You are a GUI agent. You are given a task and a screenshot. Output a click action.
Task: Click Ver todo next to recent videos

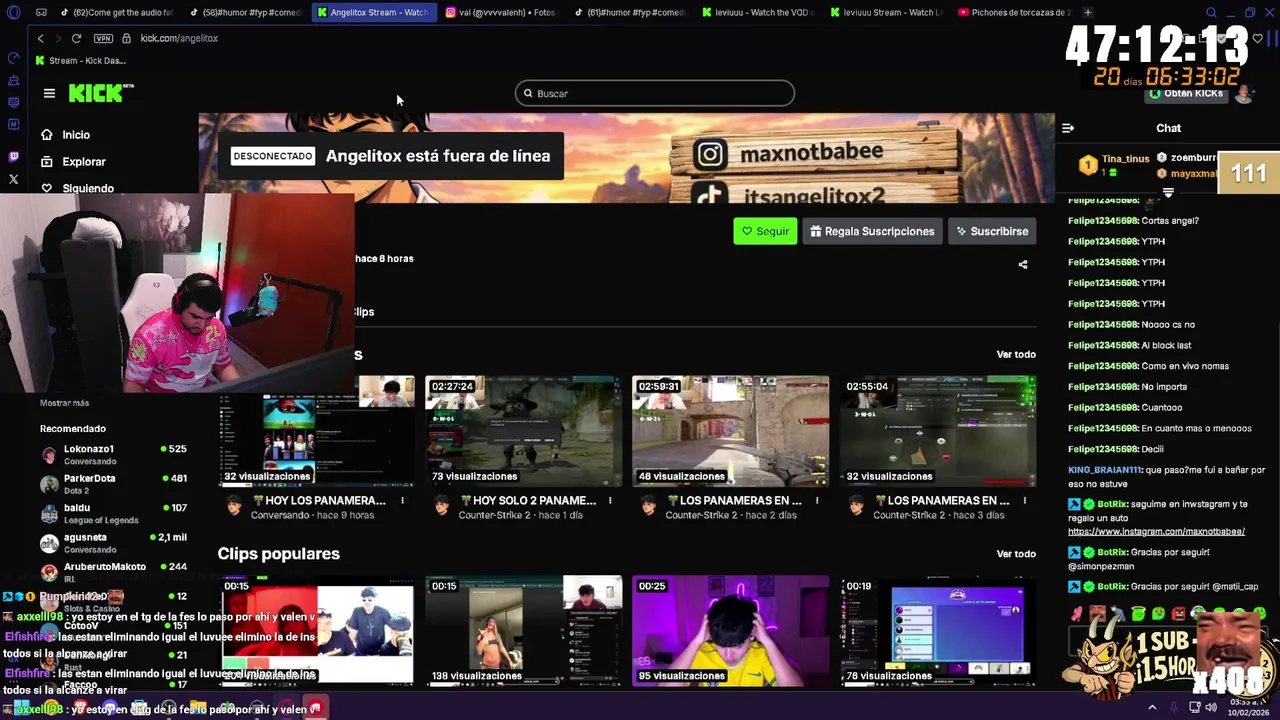click(x=1016, y=354)
